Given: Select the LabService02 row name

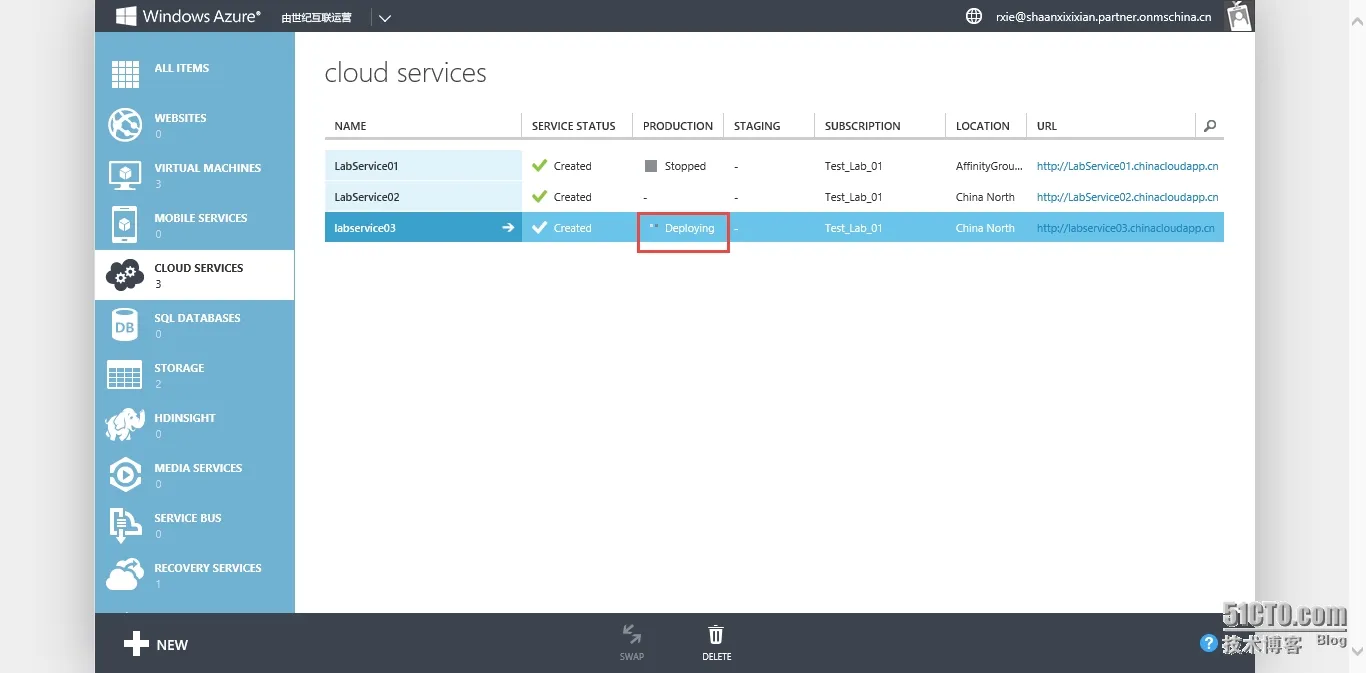Looking at the screenshot, I should 367,197.
